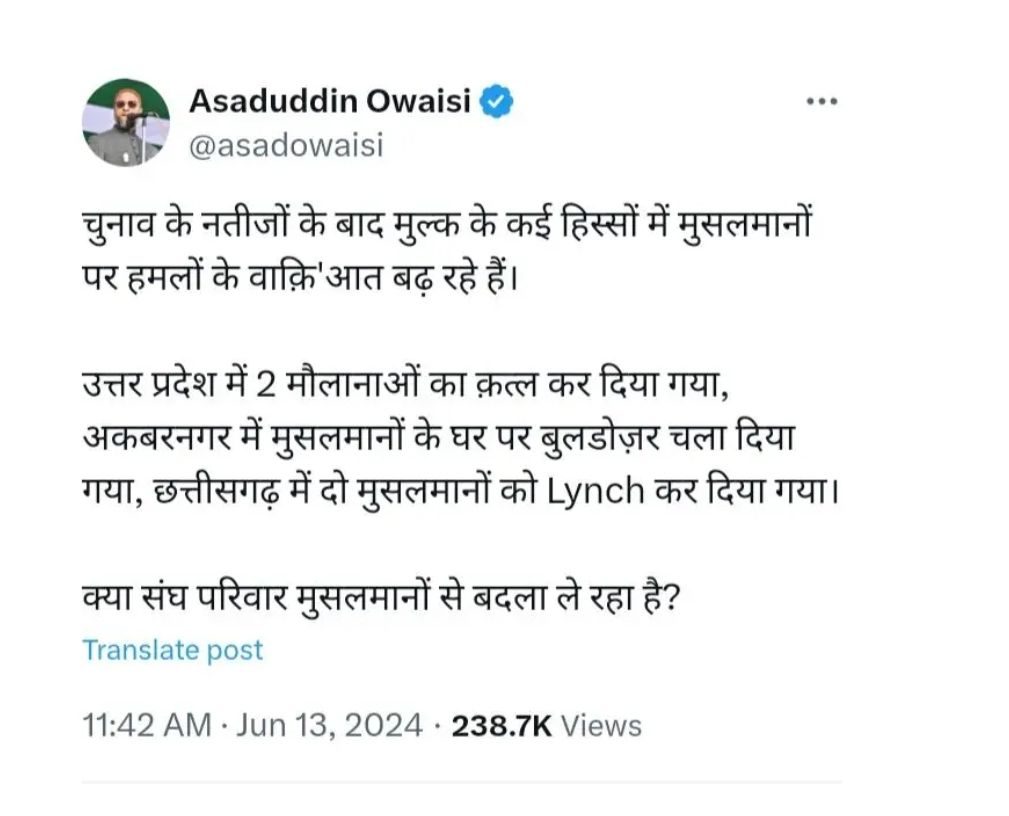Click the 238.7K view count

[x=502, y=725]
